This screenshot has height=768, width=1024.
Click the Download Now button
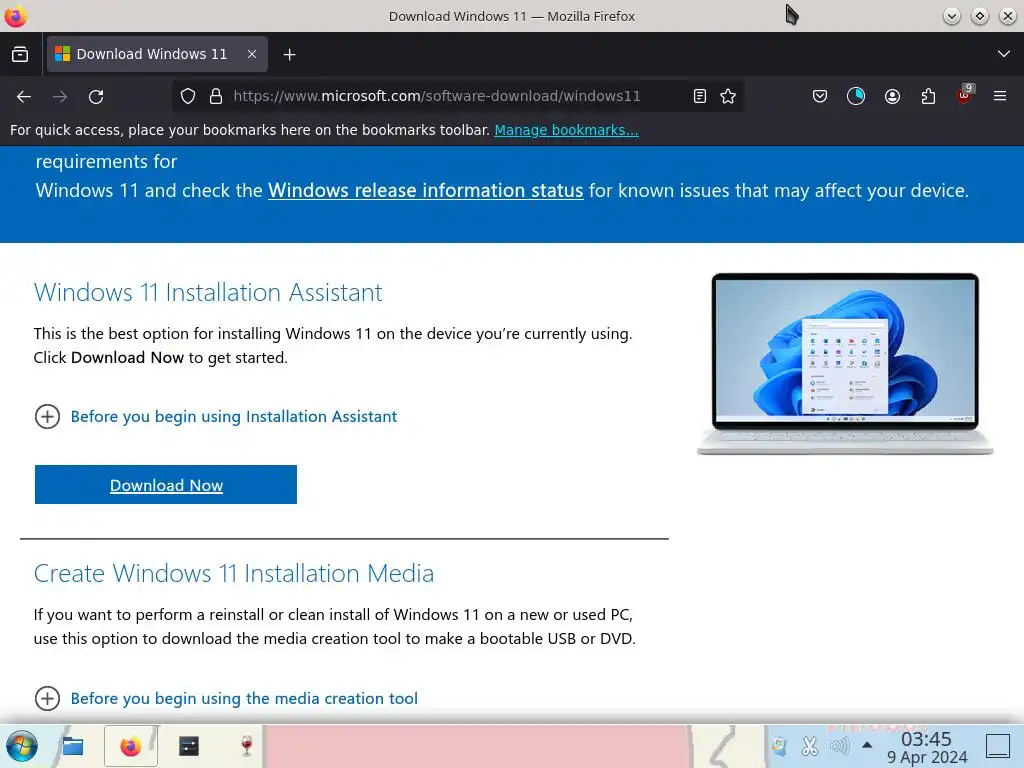tap(166, 485)
